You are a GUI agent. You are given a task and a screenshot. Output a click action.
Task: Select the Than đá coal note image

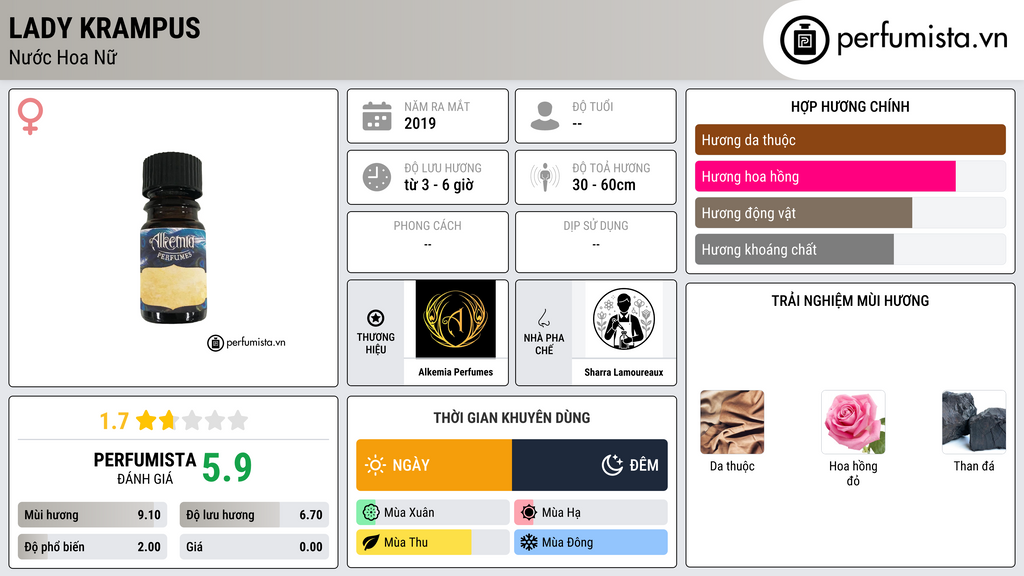tap(974, 422)
